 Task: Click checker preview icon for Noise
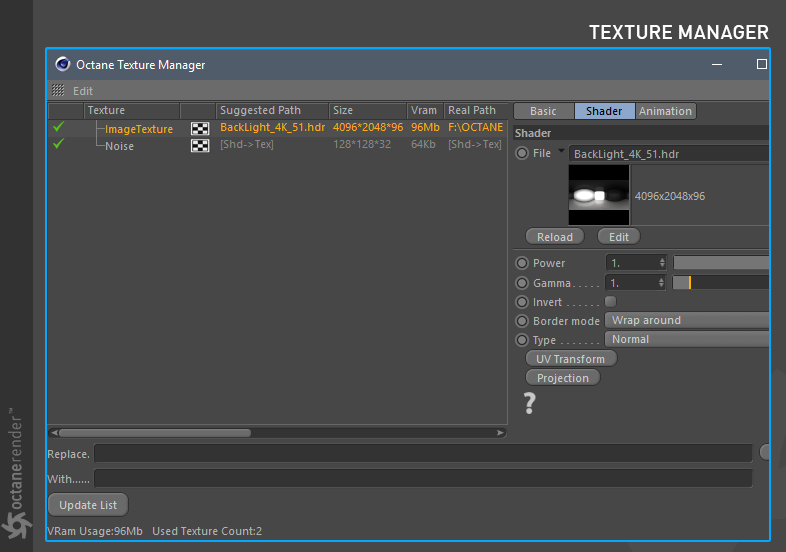pyautogui.click(x=200, y=145)
